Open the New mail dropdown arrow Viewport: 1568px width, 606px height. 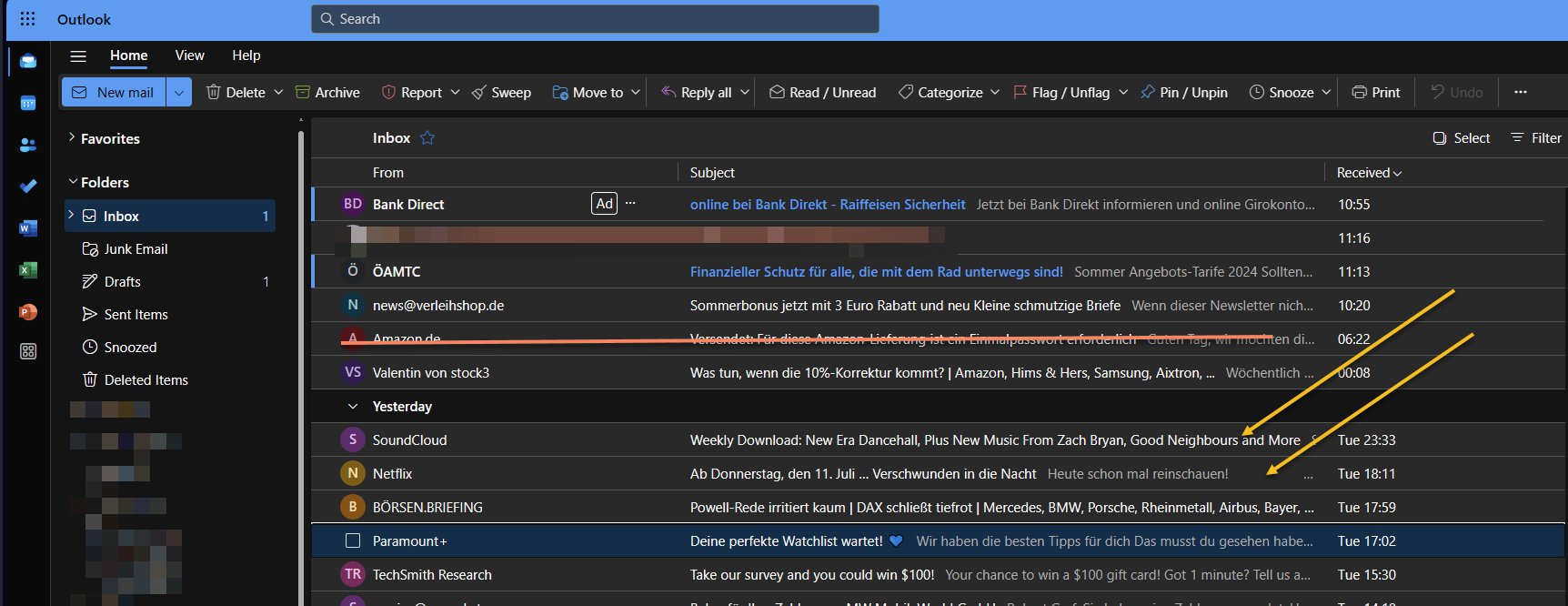click(x=179, y=93)
